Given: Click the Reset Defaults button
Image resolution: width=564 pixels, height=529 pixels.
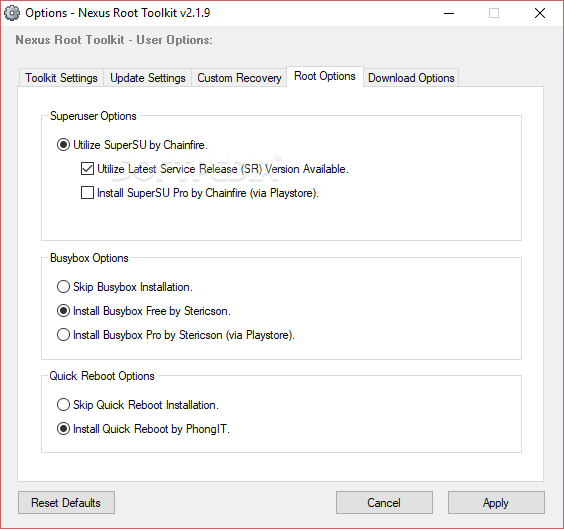Looking at the screenshot, I should click(66, 503).
